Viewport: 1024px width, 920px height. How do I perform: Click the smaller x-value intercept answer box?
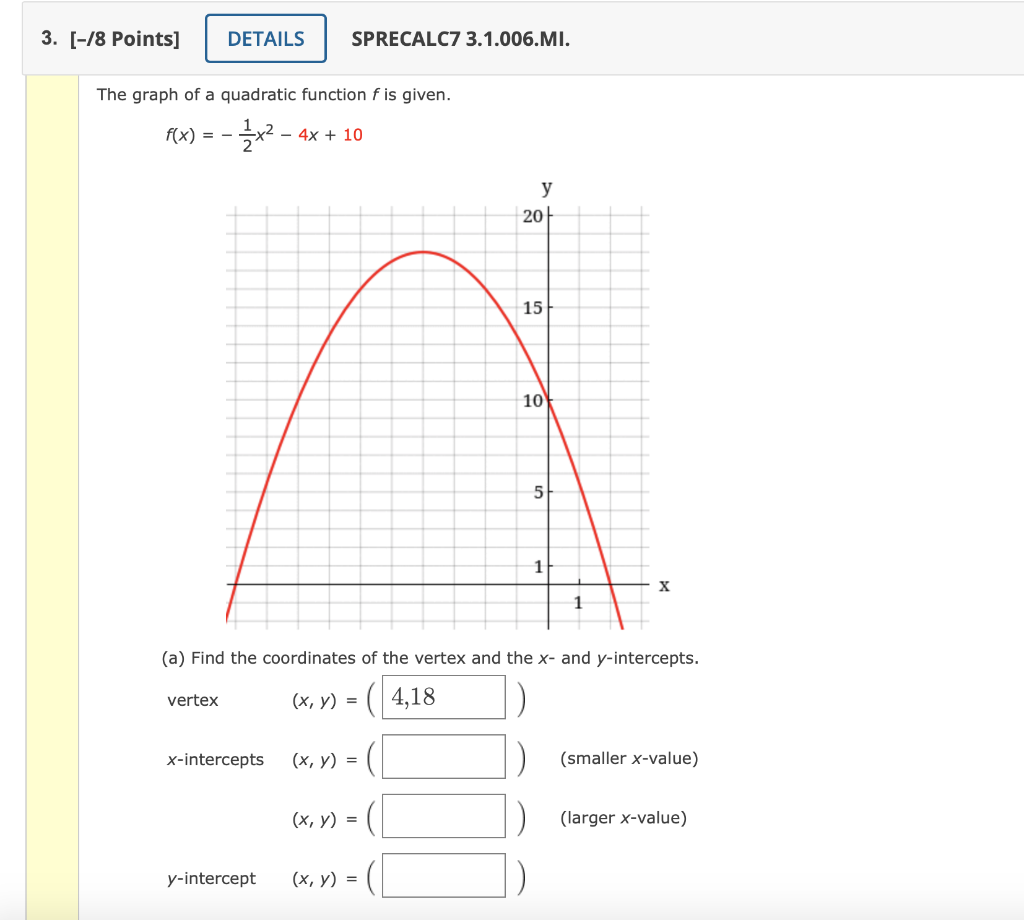click(x=443, y=757)
